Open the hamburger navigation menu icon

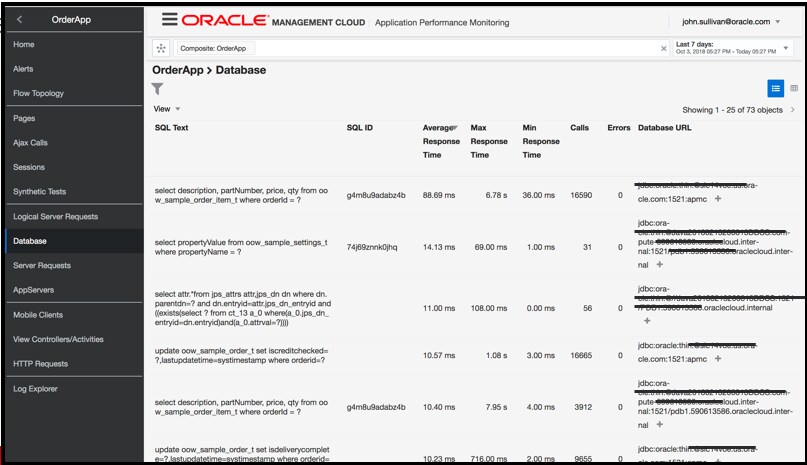169,20
